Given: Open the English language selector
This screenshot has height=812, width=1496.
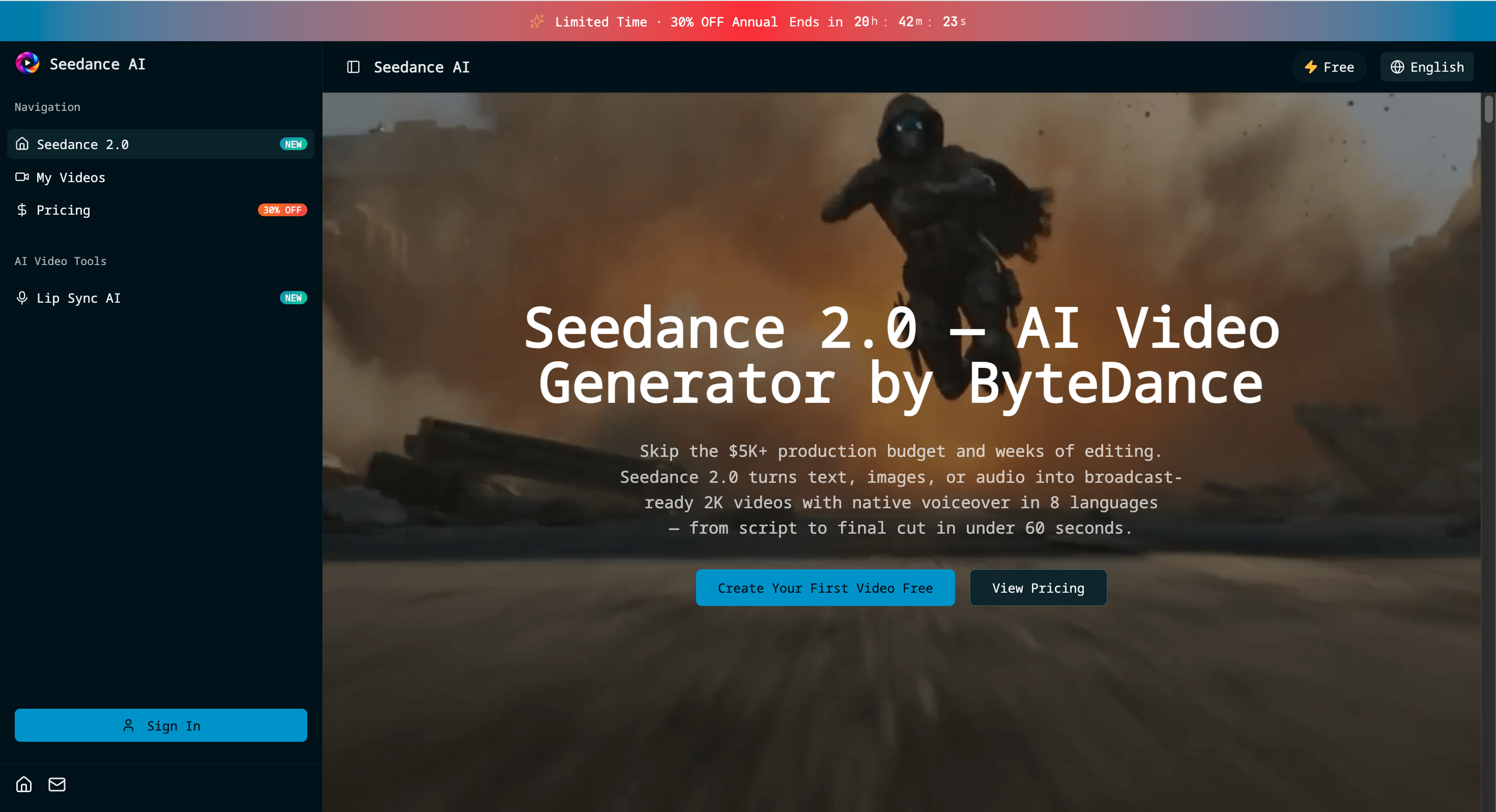Looking at the screenshot, I should [1427, 67].
